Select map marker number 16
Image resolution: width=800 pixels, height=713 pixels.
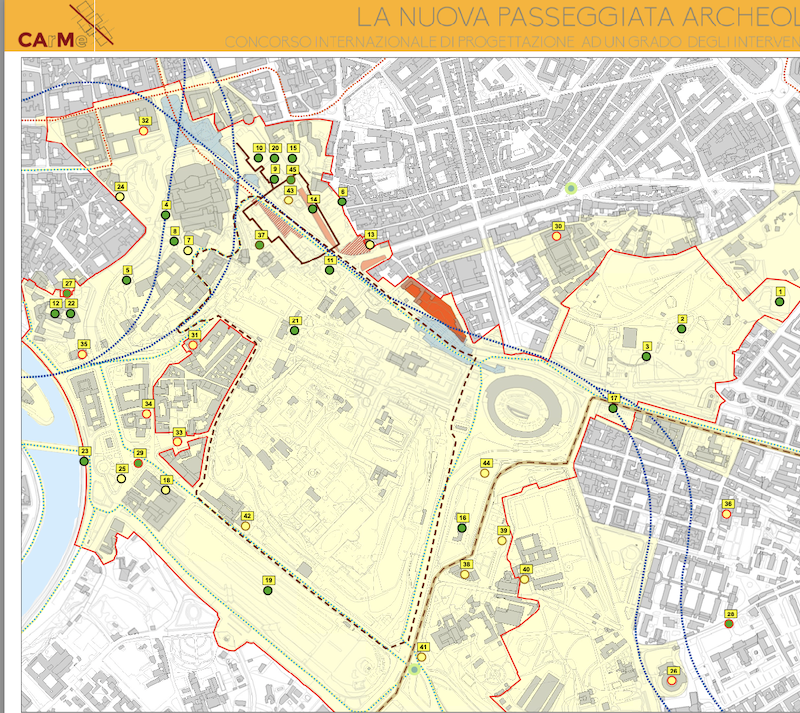click(x=462, y=528)
